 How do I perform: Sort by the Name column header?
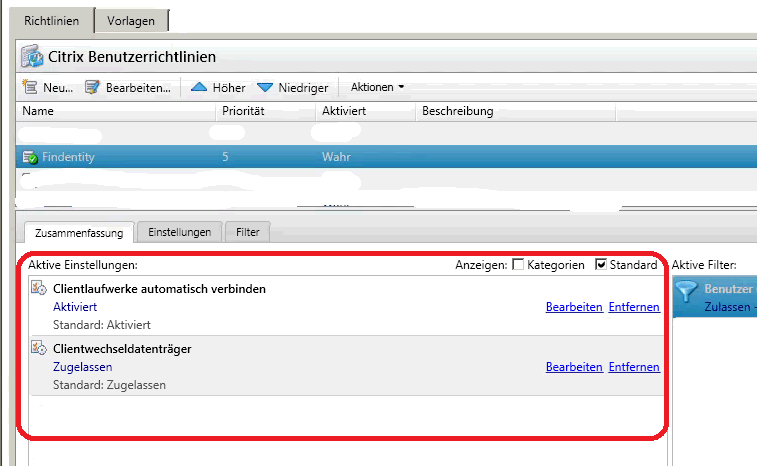tap(116, 111)
